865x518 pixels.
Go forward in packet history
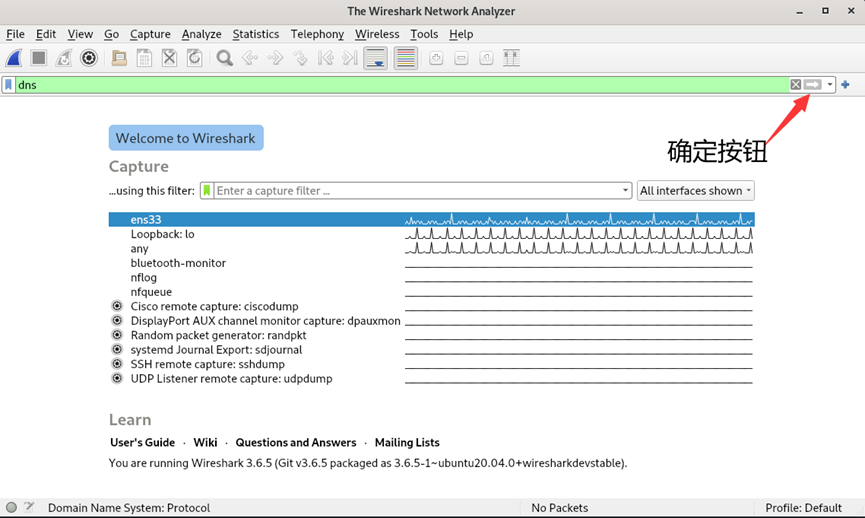coord(275,58)
